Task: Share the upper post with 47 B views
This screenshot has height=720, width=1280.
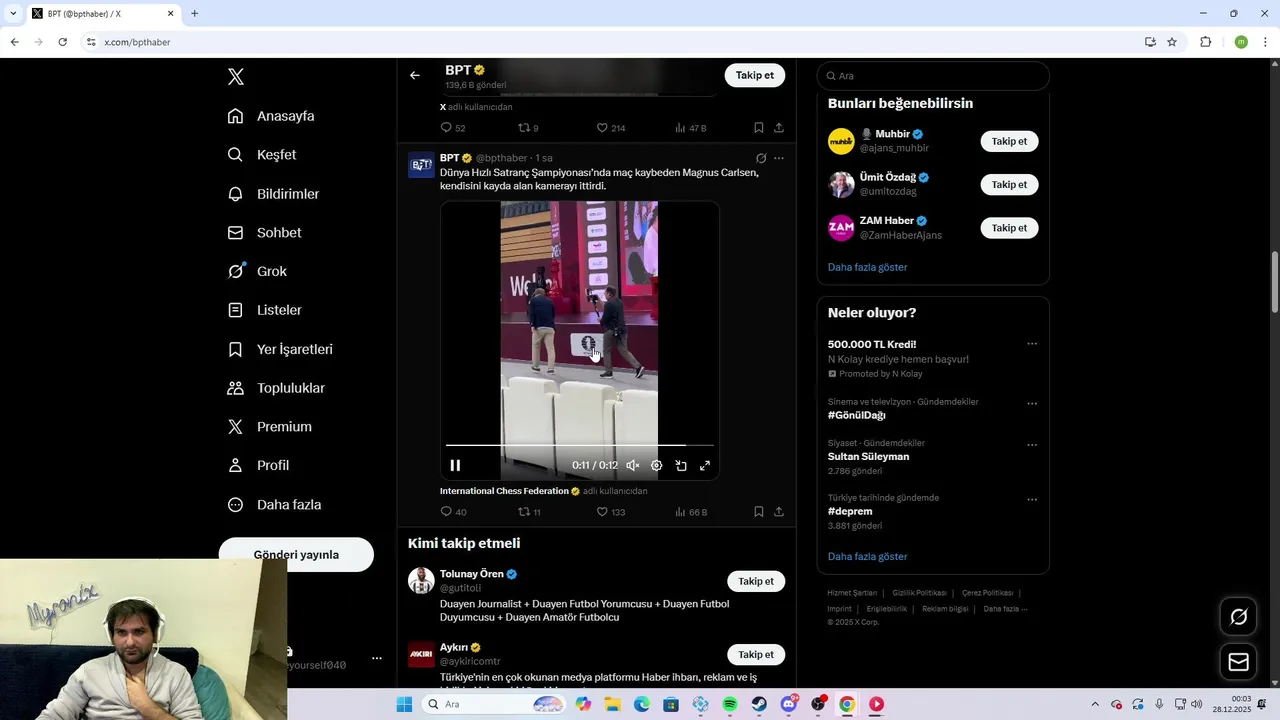Action: click(x=779, y=128)
